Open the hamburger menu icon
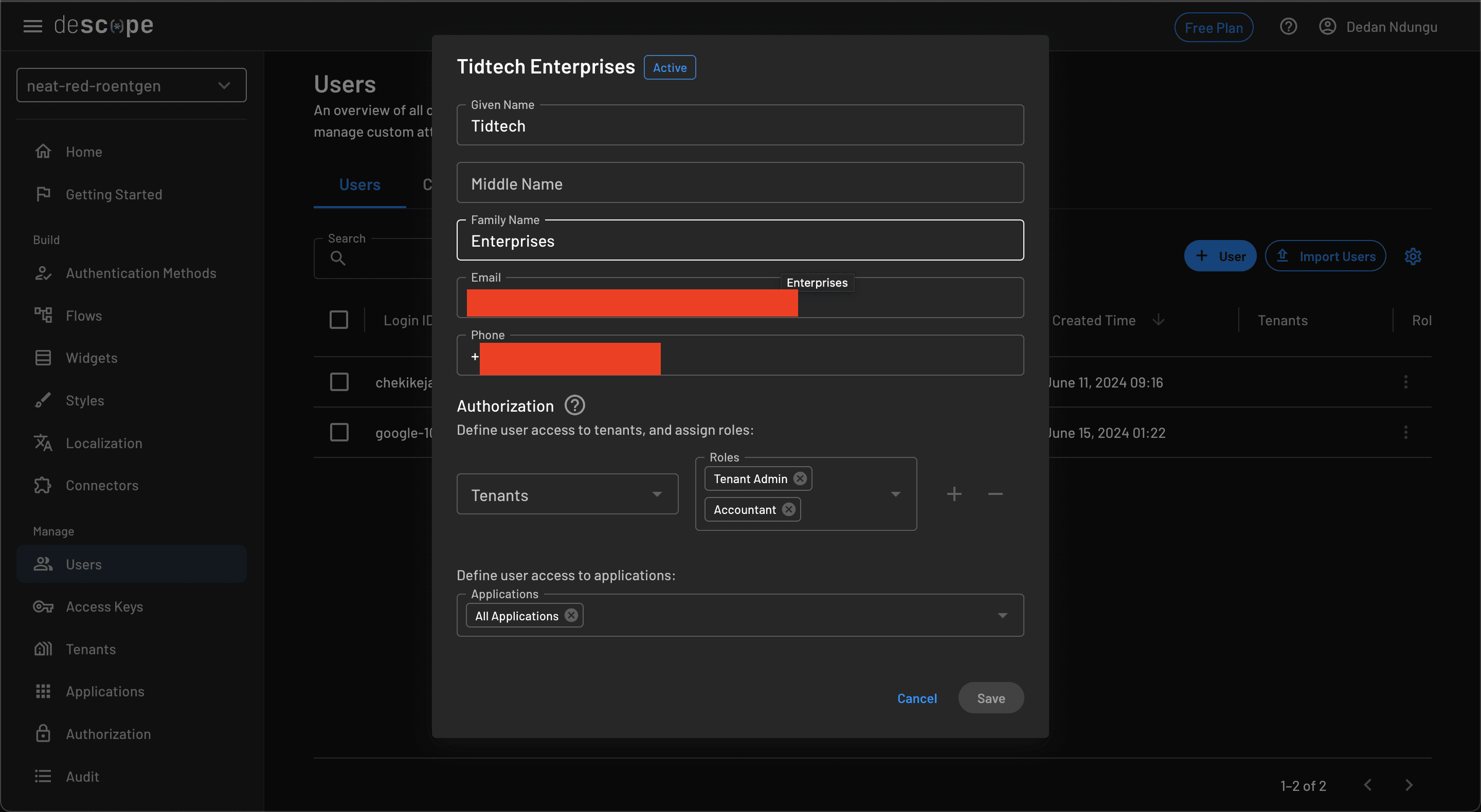 tap(33, 26)
